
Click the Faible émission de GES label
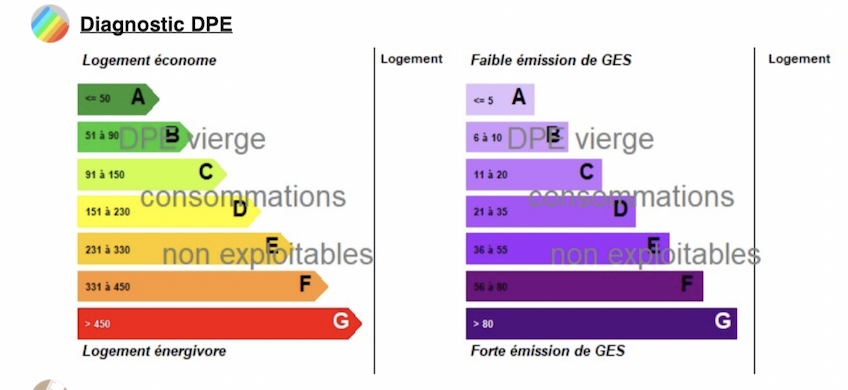click(551, 60)
